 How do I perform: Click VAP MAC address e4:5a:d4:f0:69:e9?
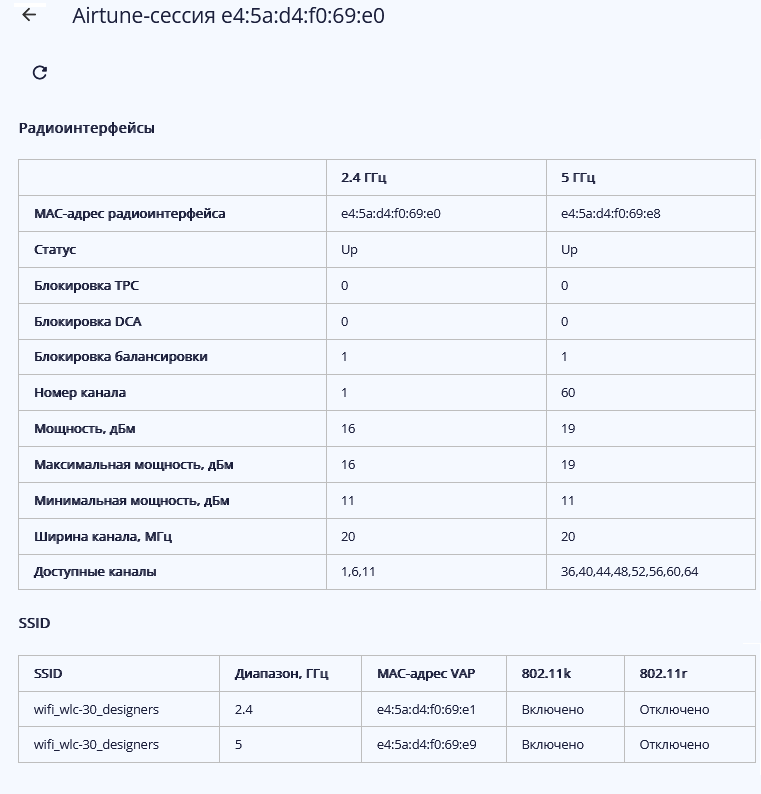pos(426,745)
